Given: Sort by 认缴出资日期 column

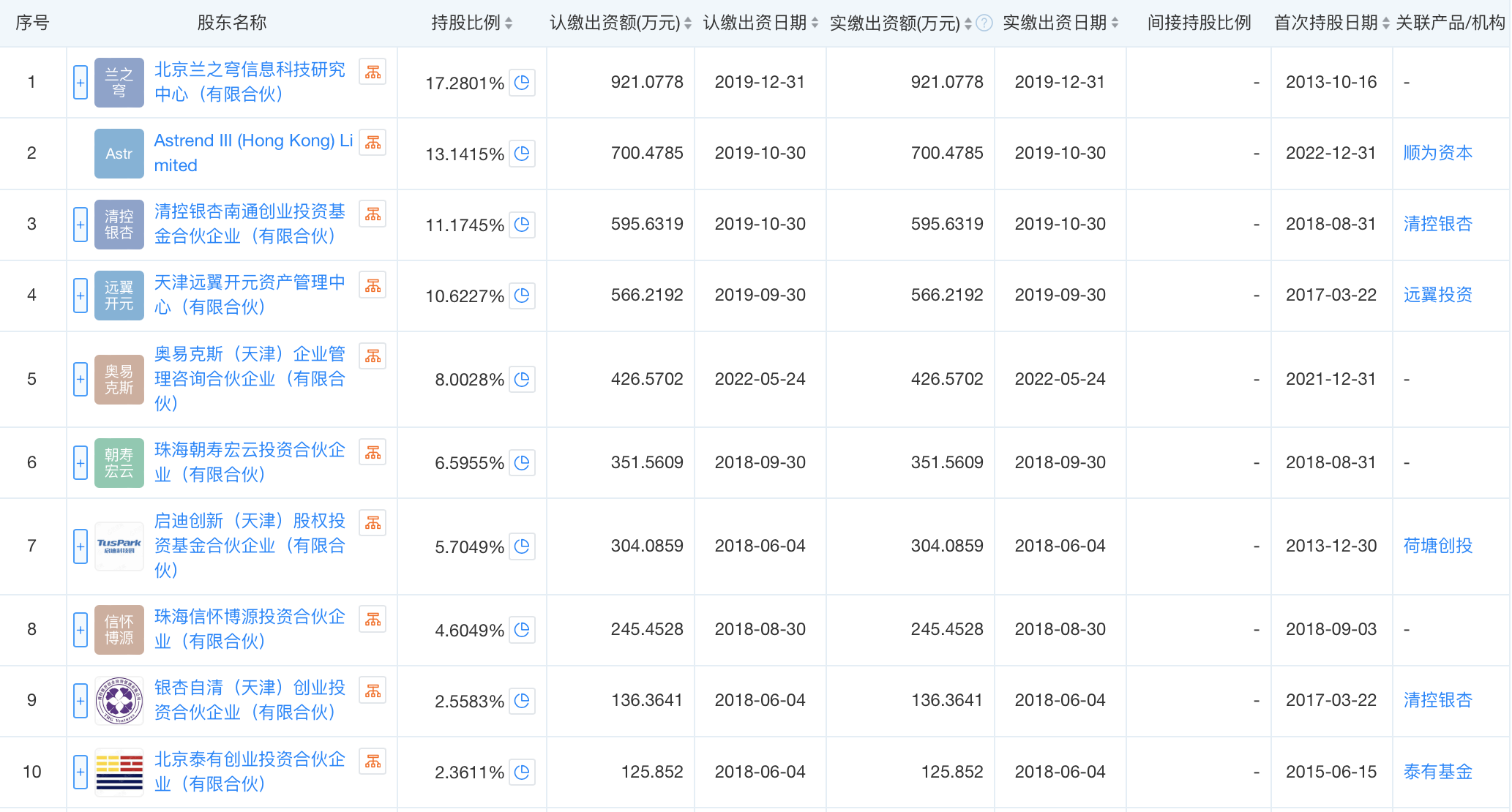Looking at the screenshot, I should [x=815, y=23].
